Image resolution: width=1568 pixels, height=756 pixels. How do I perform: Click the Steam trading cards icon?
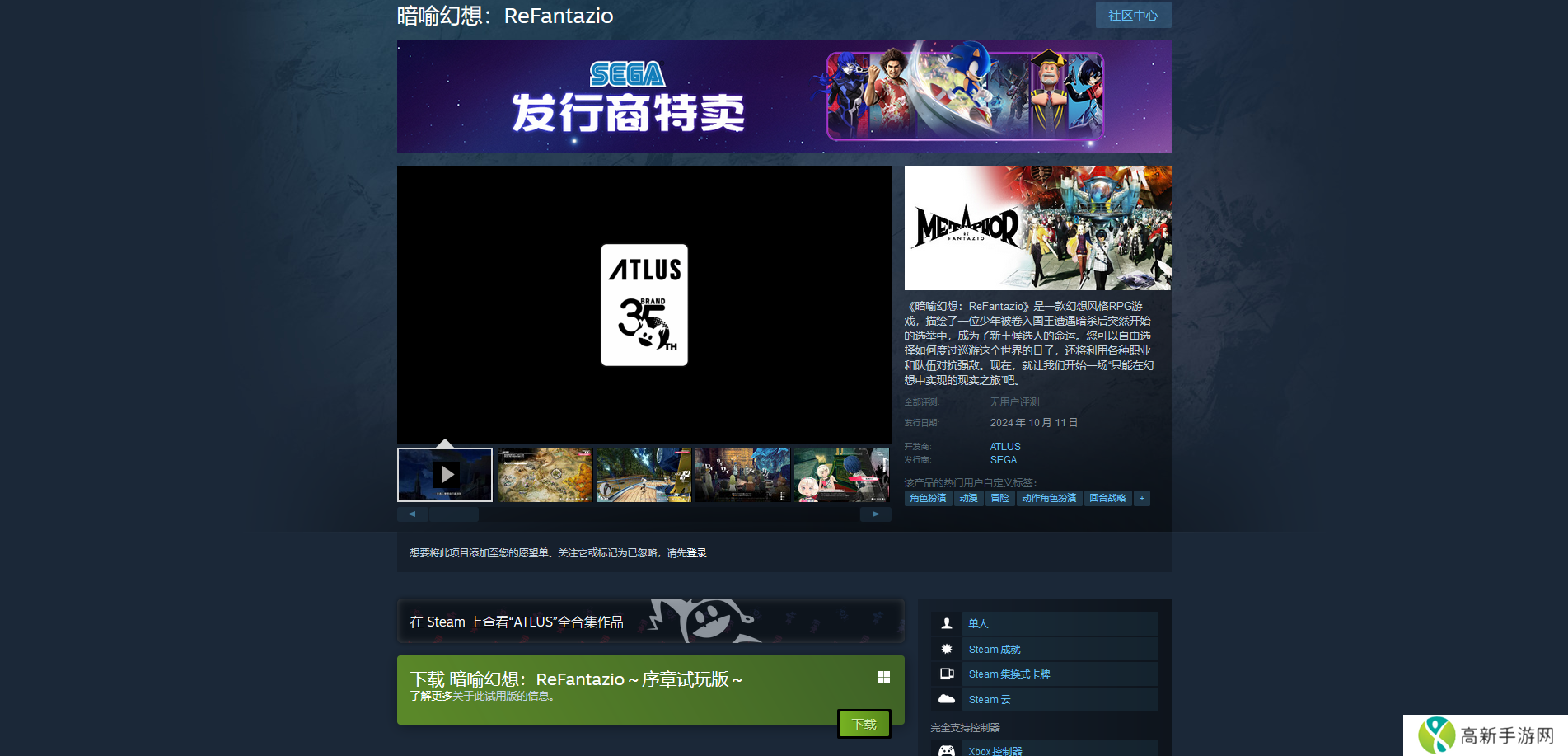[x=947, y=674]
